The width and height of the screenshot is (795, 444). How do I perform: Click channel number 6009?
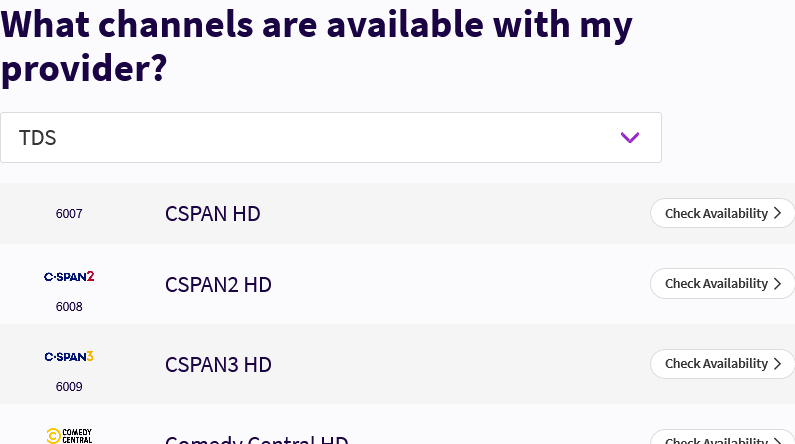[x=69, y=387]
